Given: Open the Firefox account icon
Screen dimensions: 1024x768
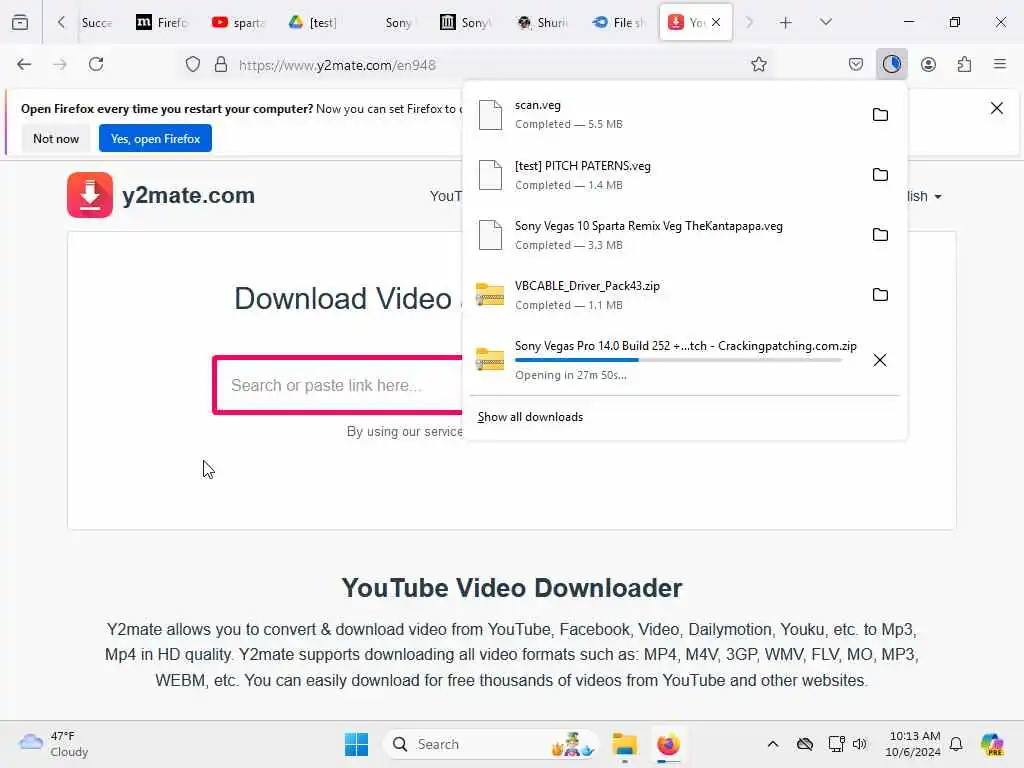Looking at the screenshot, I should (928, 64).
